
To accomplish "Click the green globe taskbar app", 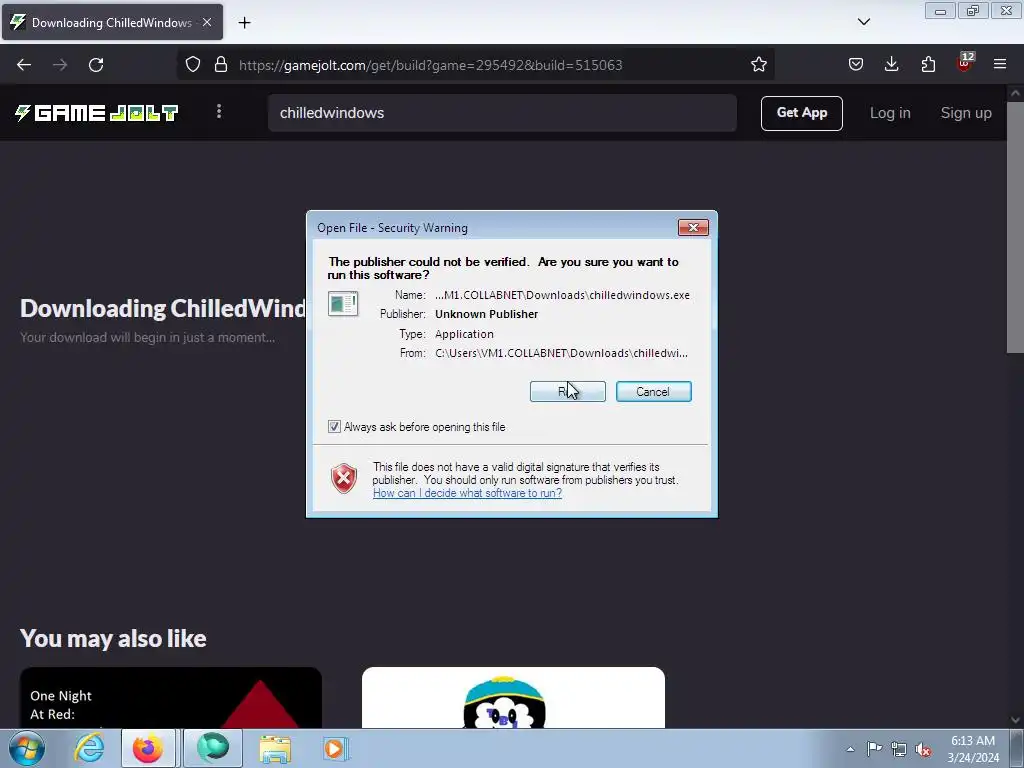I will pos(213,748).
